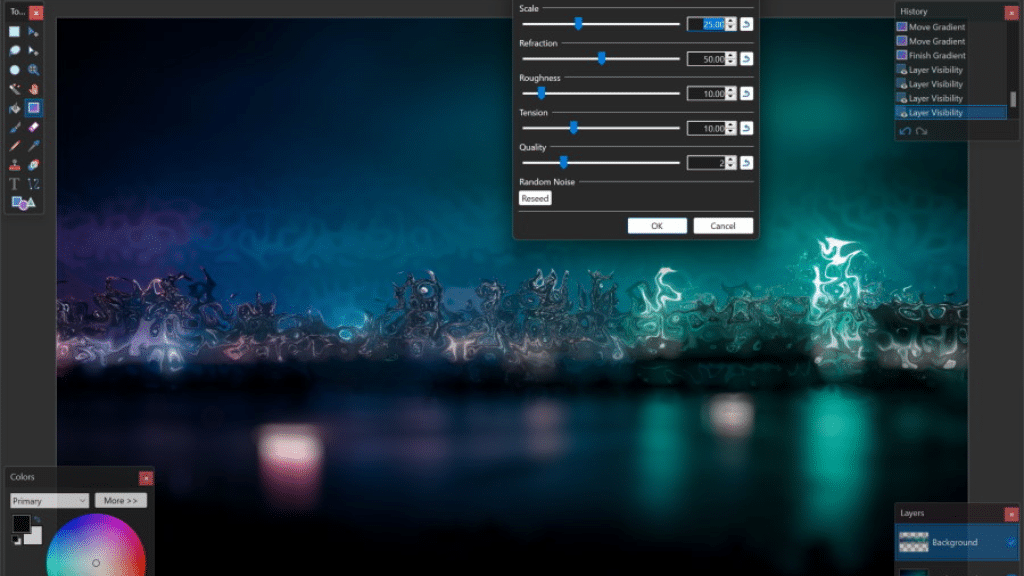The height and width of the screenshot is (576, 1024).
Task: Open the Primary color dropdown
Action: click(x=49, y=501)
